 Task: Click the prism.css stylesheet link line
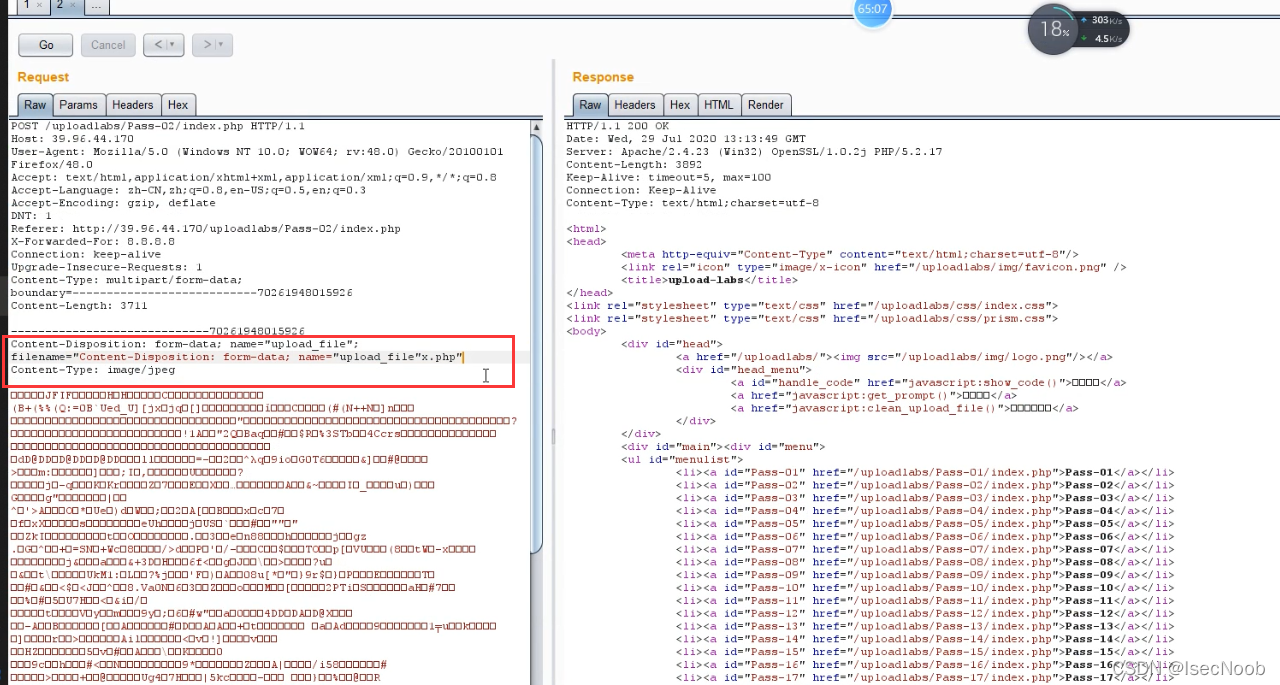point(812,318)
